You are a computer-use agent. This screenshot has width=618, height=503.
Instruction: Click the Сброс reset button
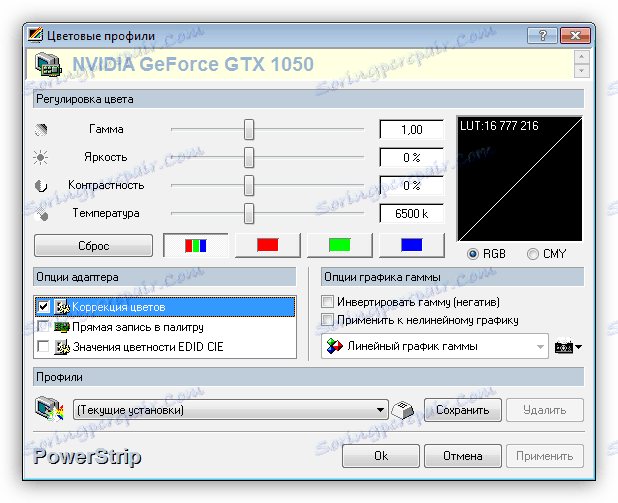(x=93, y=246)
